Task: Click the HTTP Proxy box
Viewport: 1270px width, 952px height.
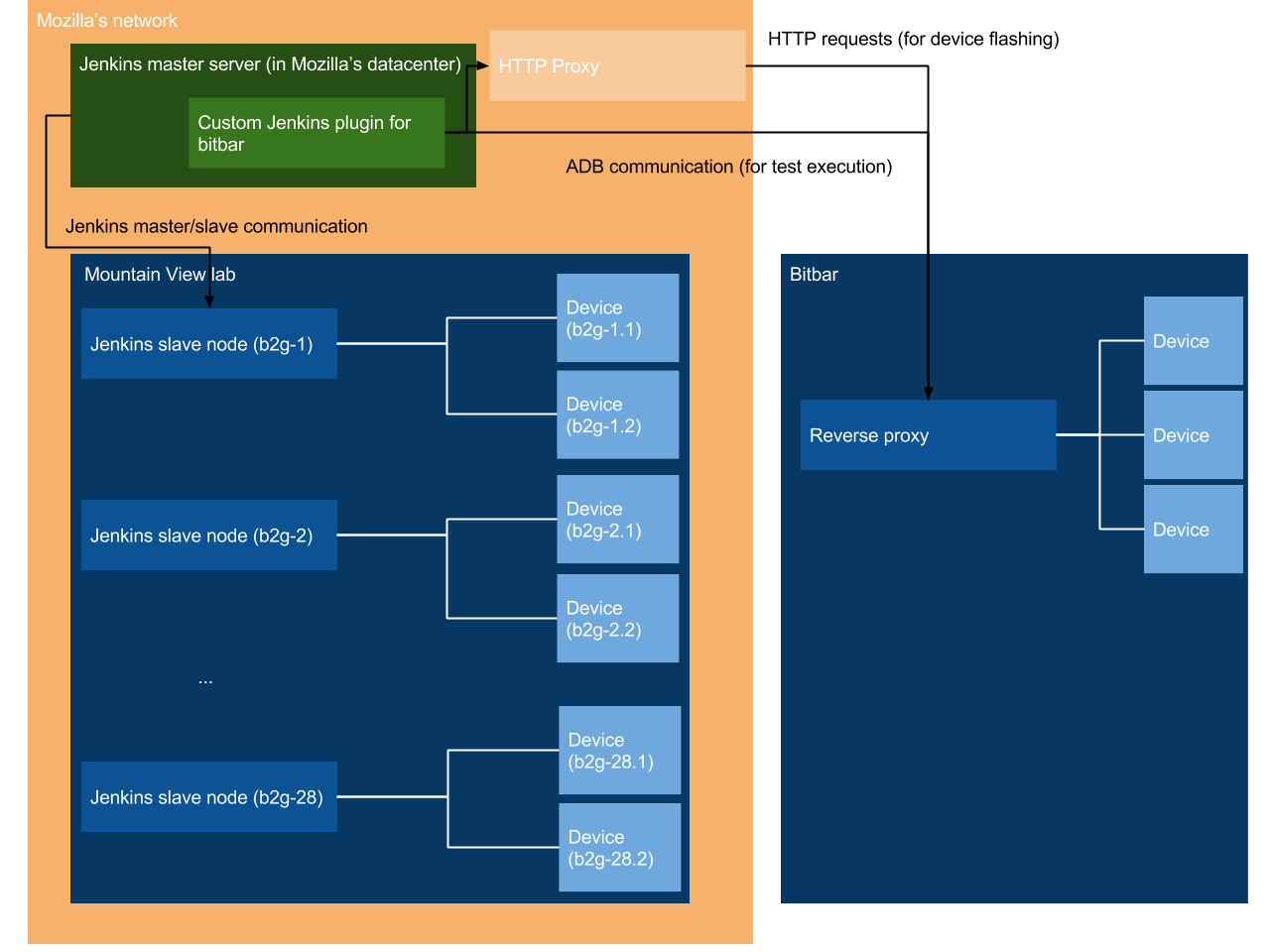Action: (x=616, y=65)
